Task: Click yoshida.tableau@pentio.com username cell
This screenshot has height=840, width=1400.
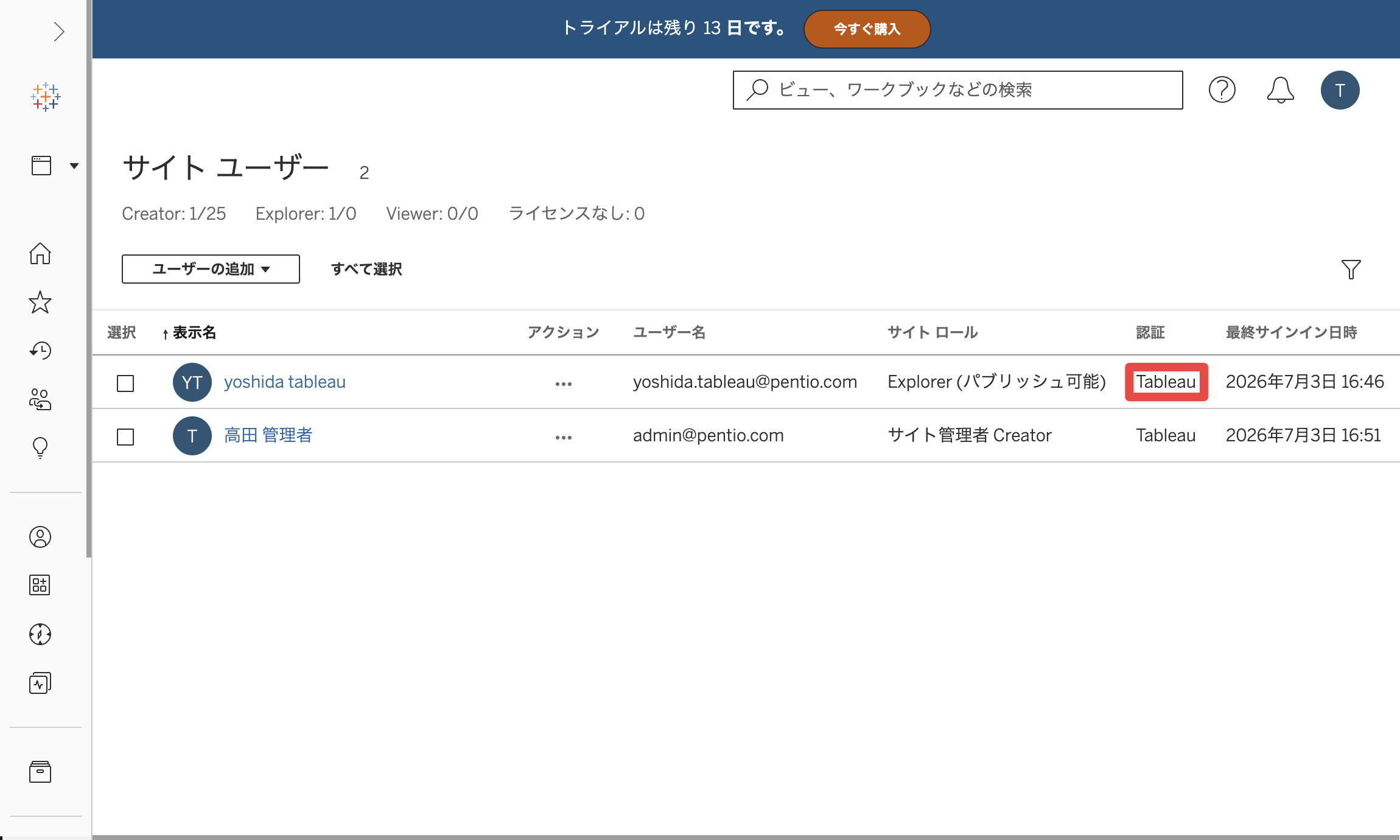Action: coord(745,382)
